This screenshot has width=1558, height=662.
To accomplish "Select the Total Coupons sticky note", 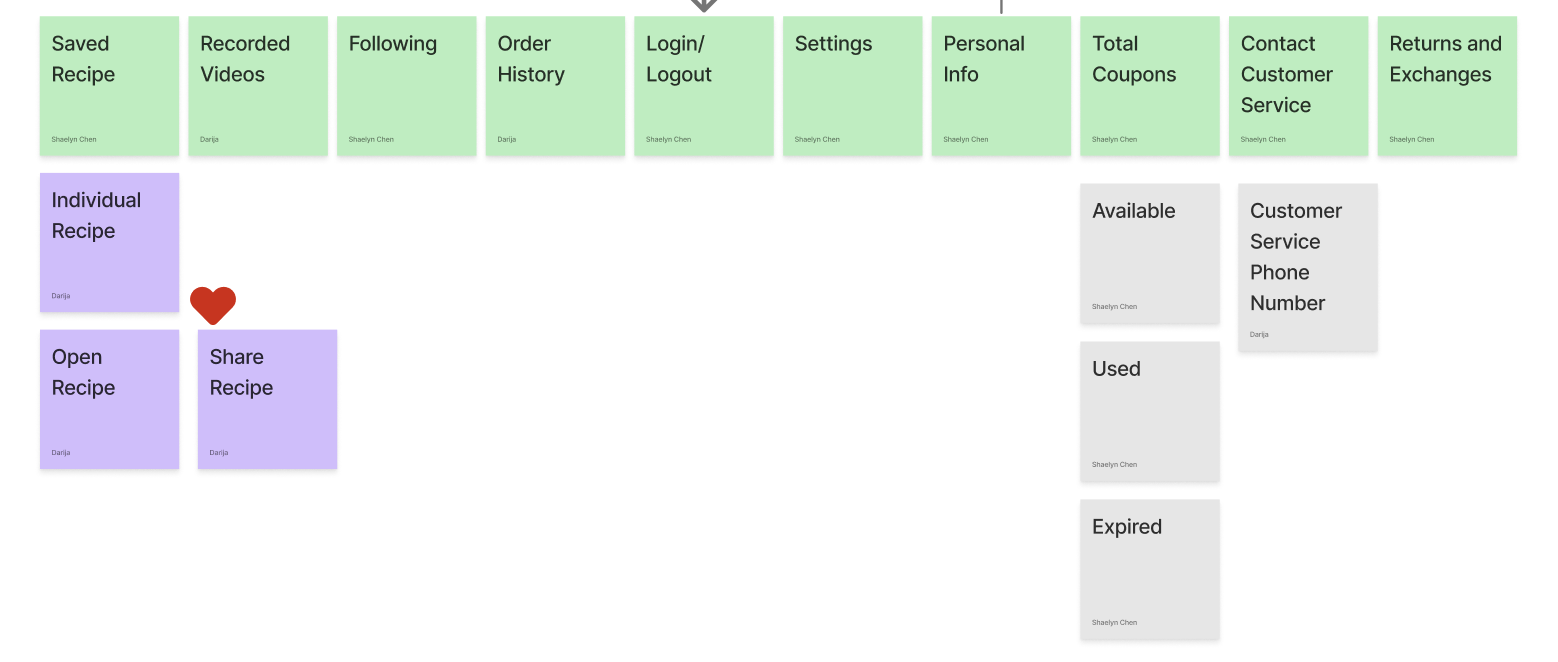I will pyautogui.click(x=1150, y=86).
